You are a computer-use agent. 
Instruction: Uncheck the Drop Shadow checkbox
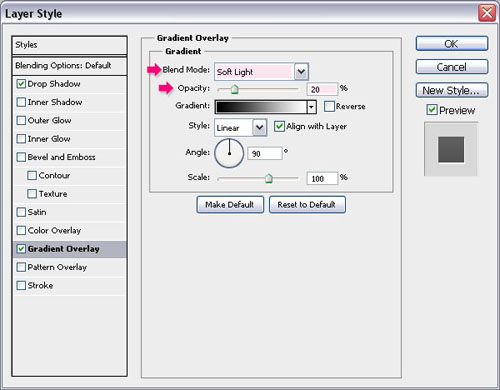tap(21, 84)
